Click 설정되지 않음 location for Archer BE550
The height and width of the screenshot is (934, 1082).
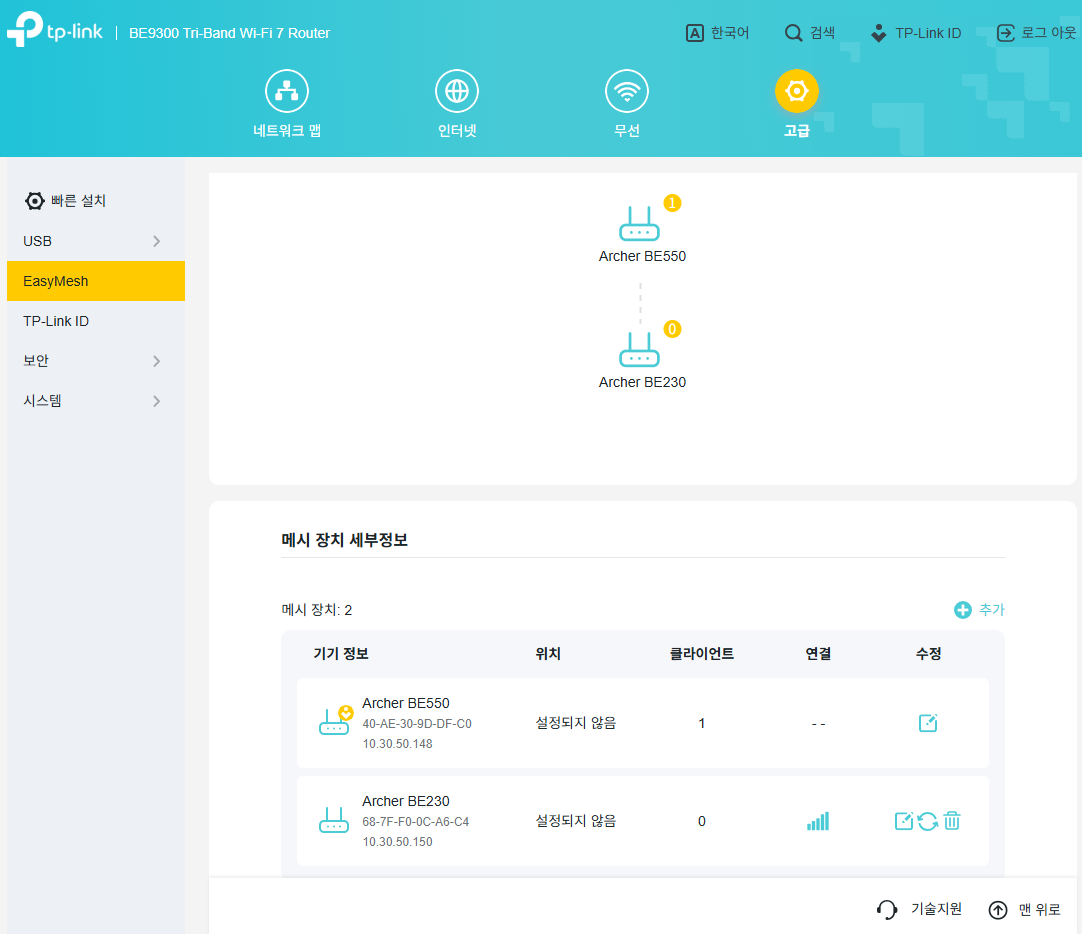[x=576, y=723]
